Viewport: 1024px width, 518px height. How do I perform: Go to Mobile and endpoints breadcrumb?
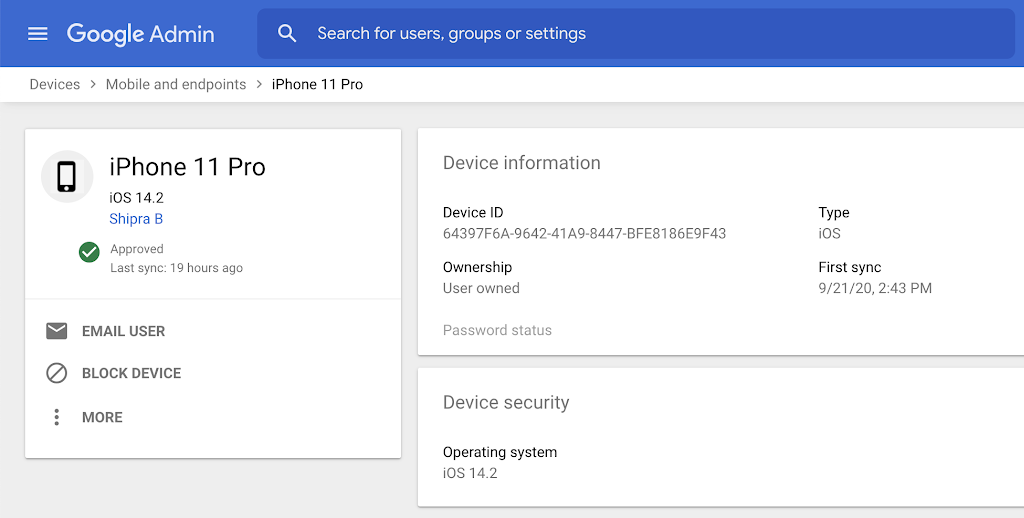click(176, 84)
